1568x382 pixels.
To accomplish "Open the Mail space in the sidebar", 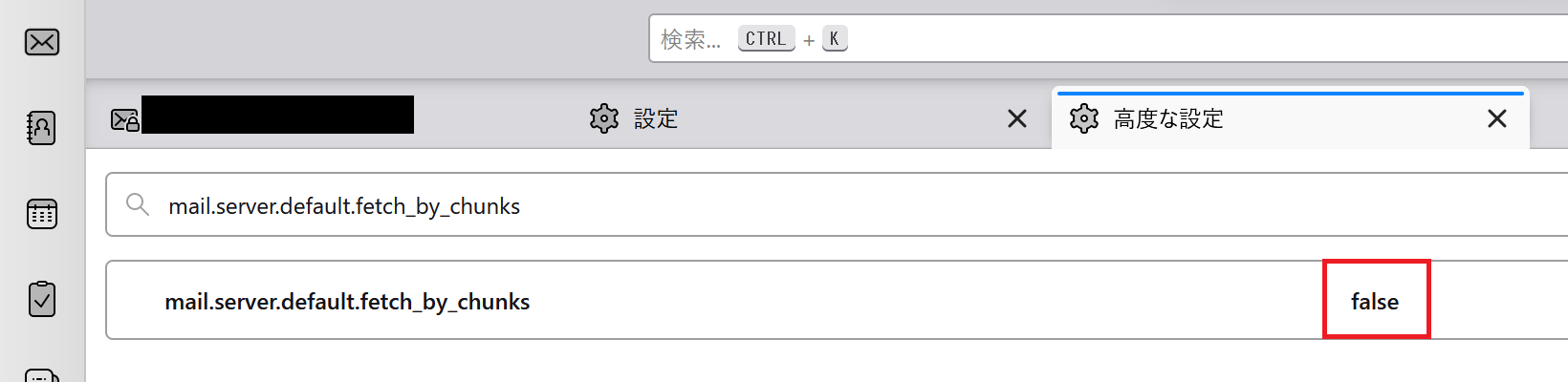I will point(42,42).
